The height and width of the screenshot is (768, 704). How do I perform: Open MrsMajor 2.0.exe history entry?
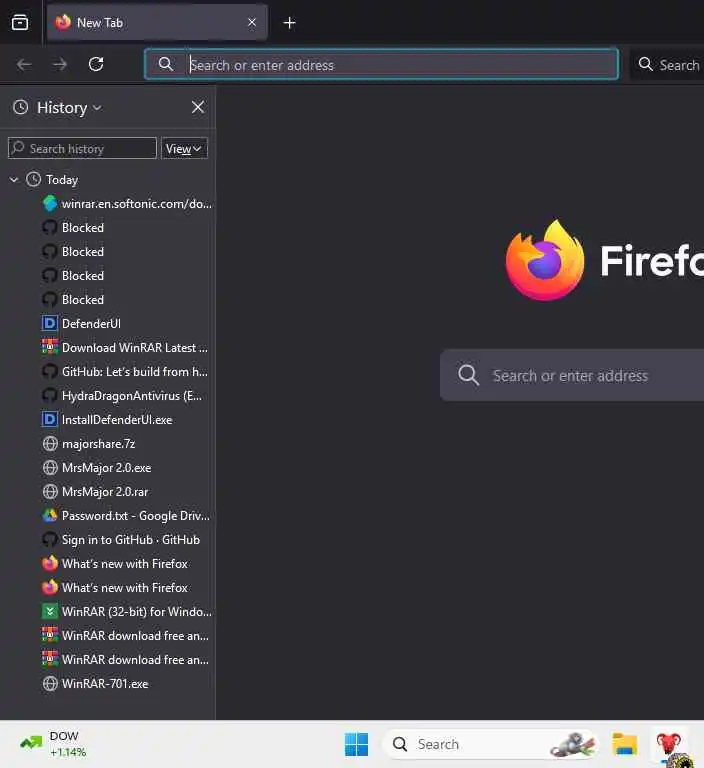click(97, 468)
